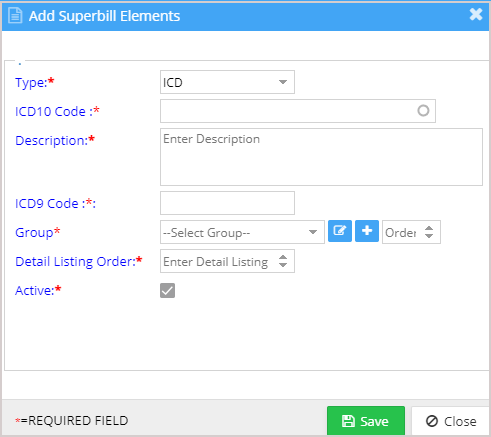Click the Close button

[451, 421]
